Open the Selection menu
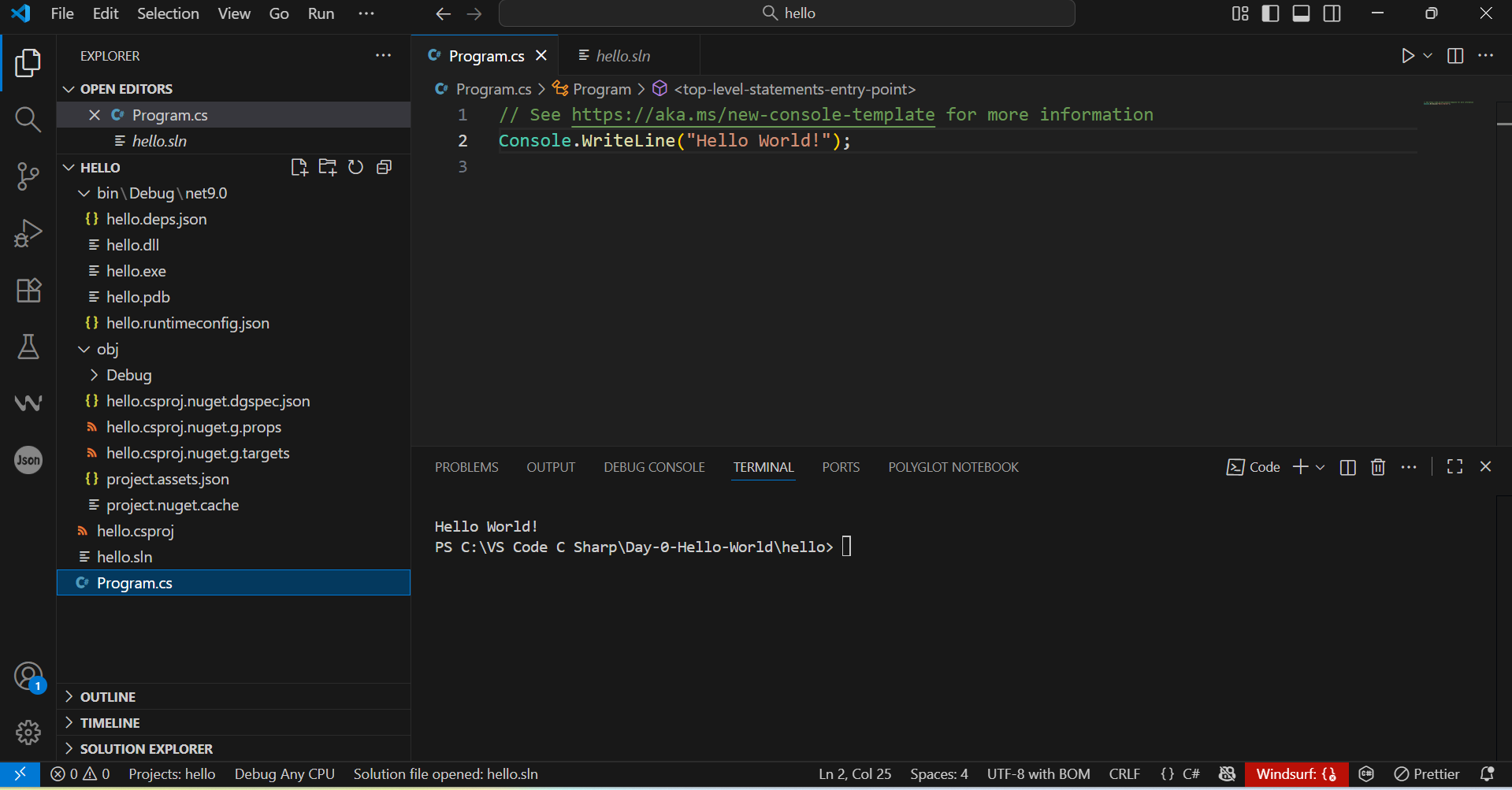 tap(168, 13)
